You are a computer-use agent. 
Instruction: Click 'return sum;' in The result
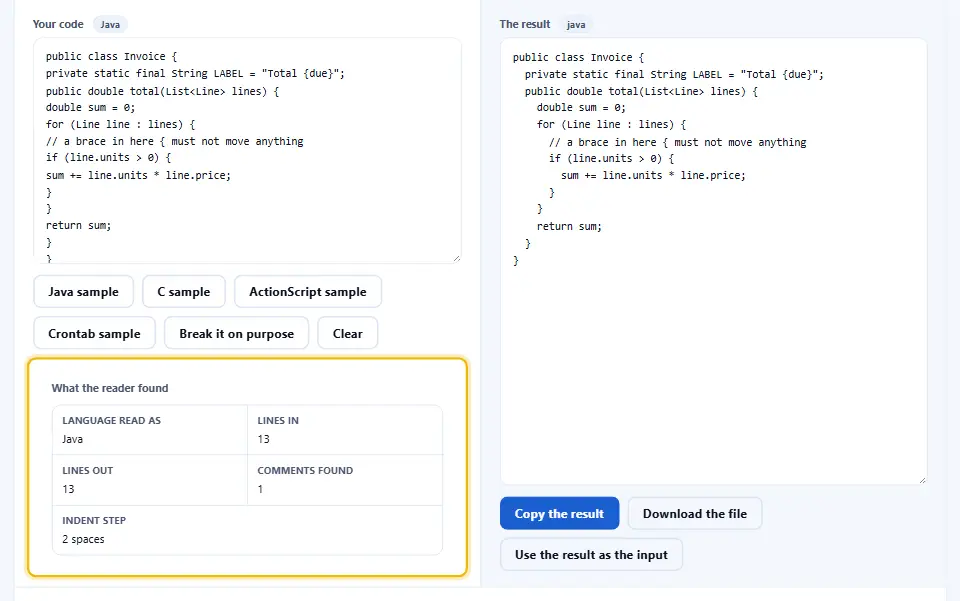pyautogui.click(x=569, y=226)
